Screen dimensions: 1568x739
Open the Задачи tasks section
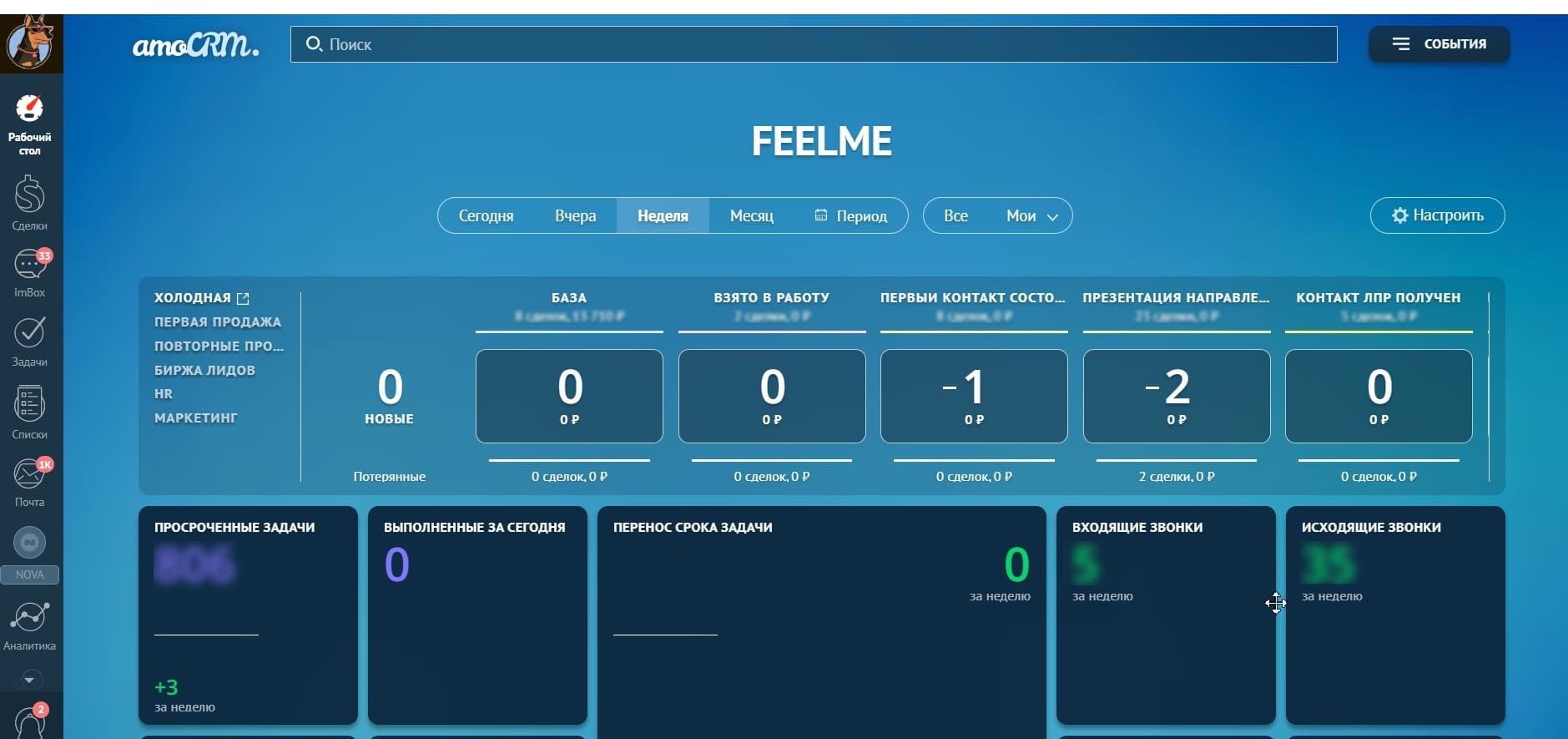pos(30,342)
